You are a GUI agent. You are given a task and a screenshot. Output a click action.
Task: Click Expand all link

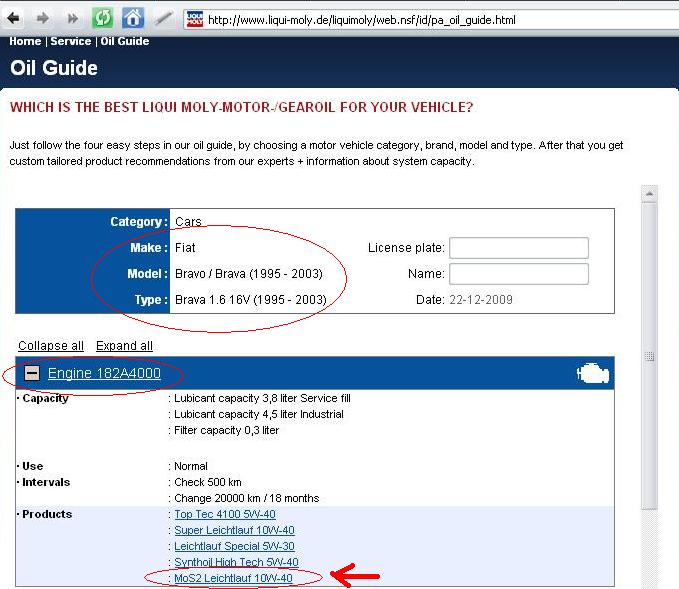[x=124, y=346]
